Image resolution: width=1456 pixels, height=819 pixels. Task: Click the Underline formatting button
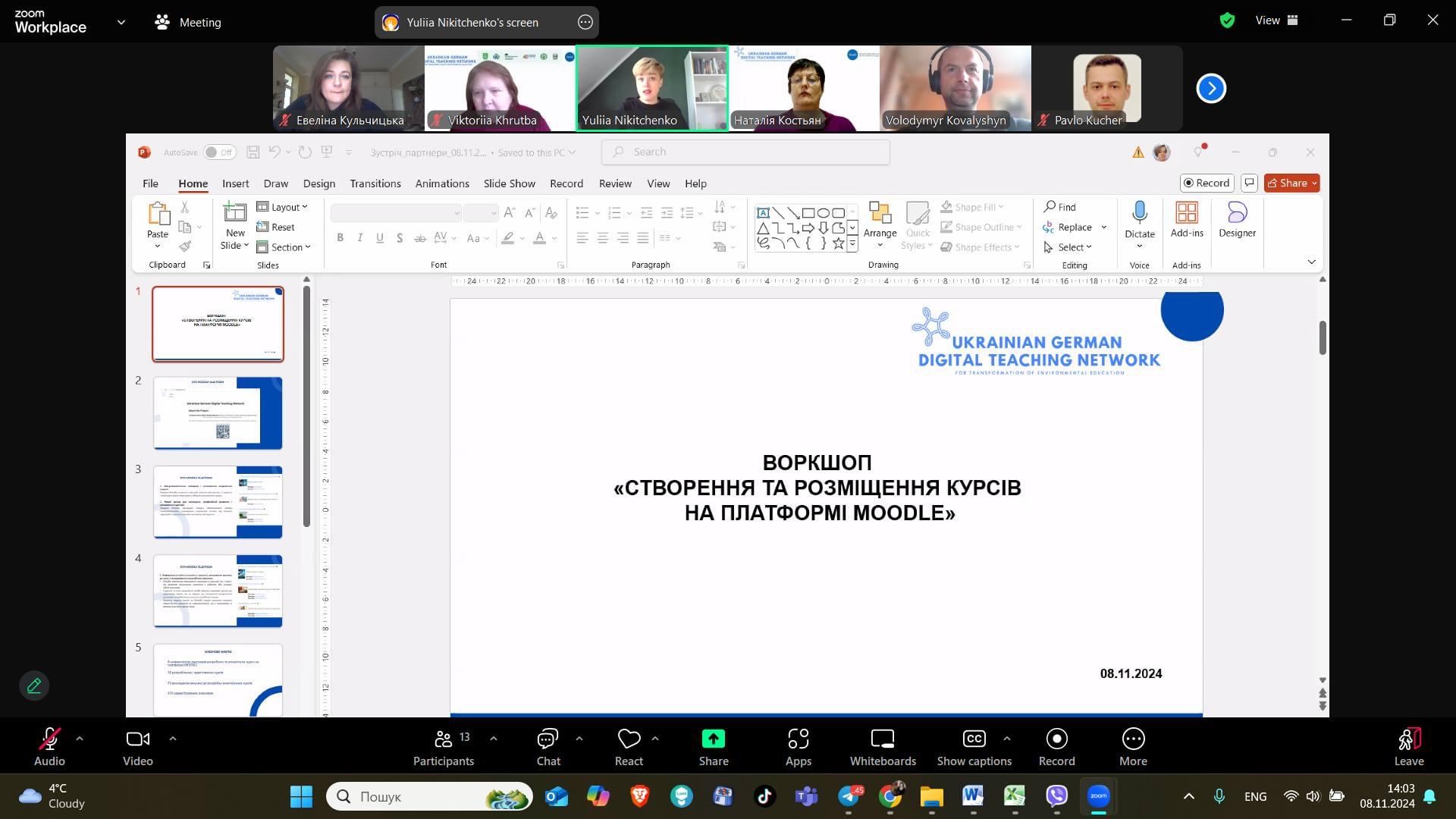point(380,238)
